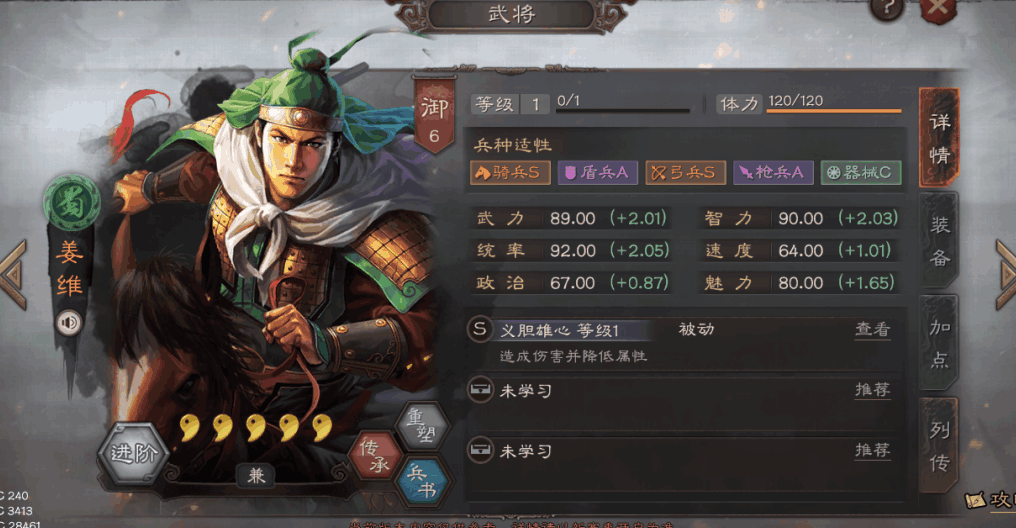
Task: Open the 列传 tab
Action: pyautogui.click(x=939, y=446)
